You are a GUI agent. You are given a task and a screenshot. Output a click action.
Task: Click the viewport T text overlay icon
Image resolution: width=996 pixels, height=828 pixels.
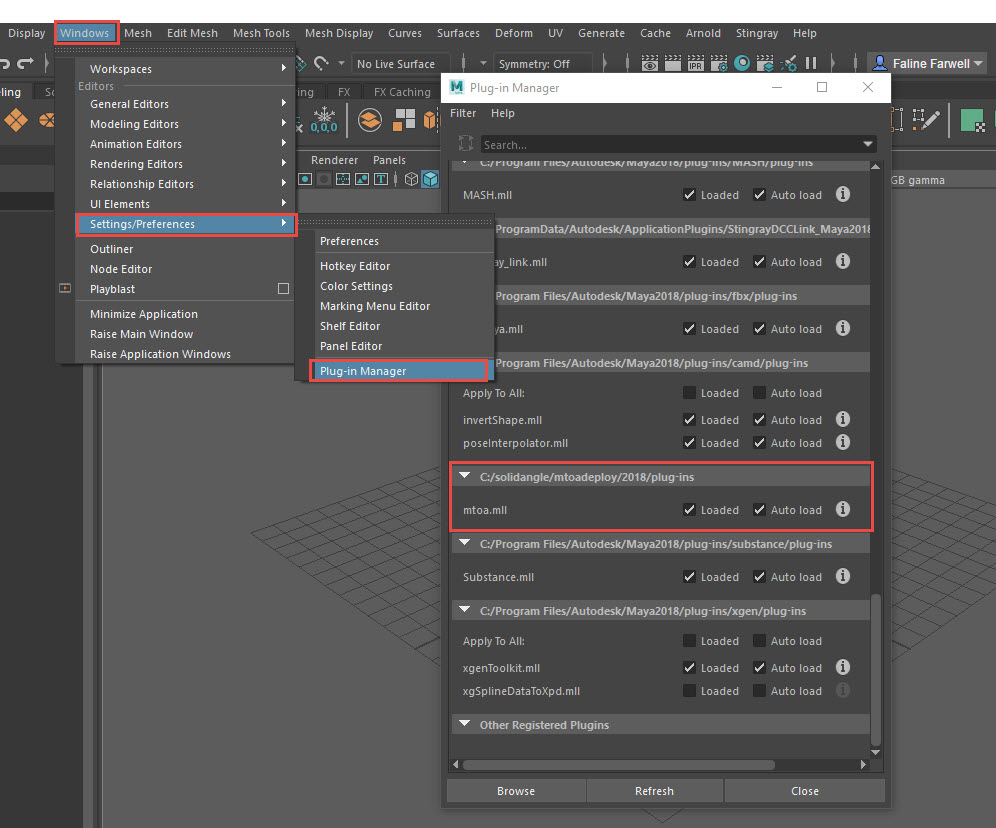380,179
